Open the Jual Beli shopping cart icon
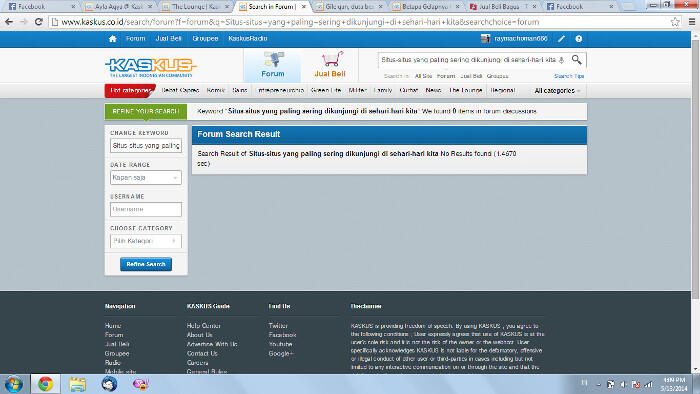Image resolution: width=700 pixels, height=394 pixels. tap(330, 65)
